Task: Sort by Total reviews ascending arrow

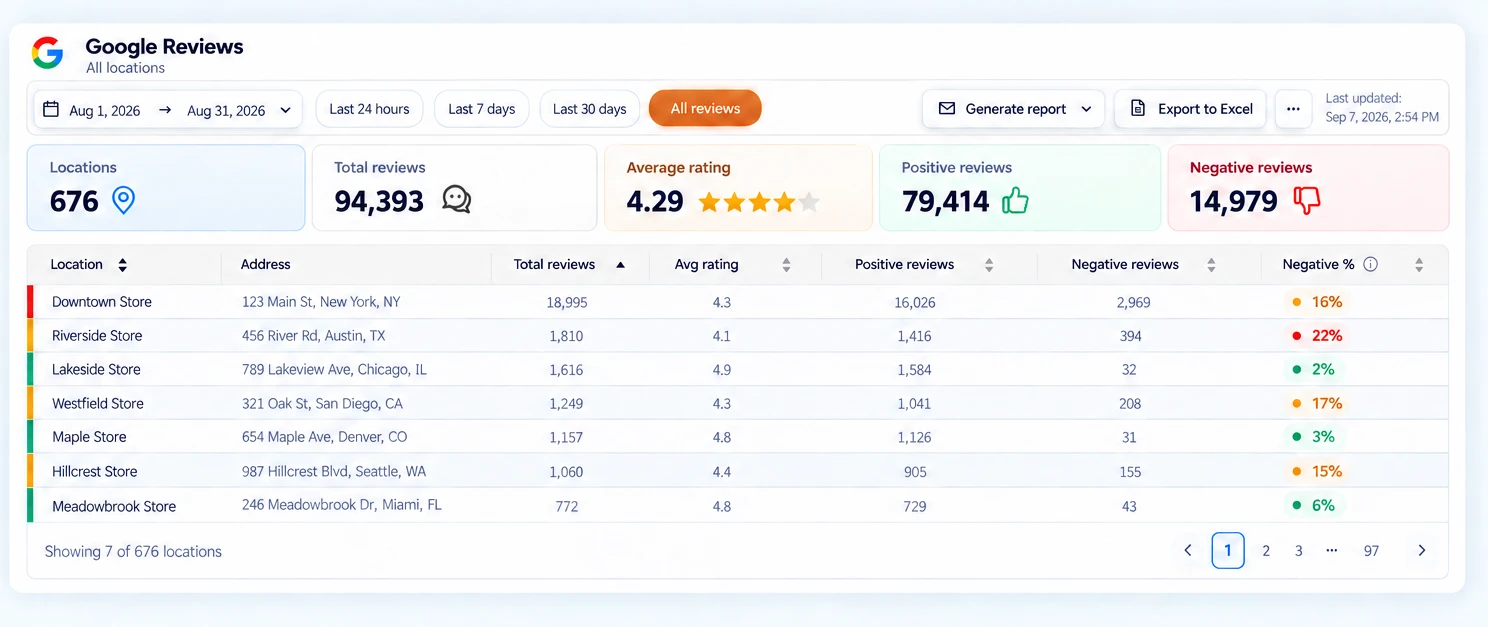Action: point(620,265)
